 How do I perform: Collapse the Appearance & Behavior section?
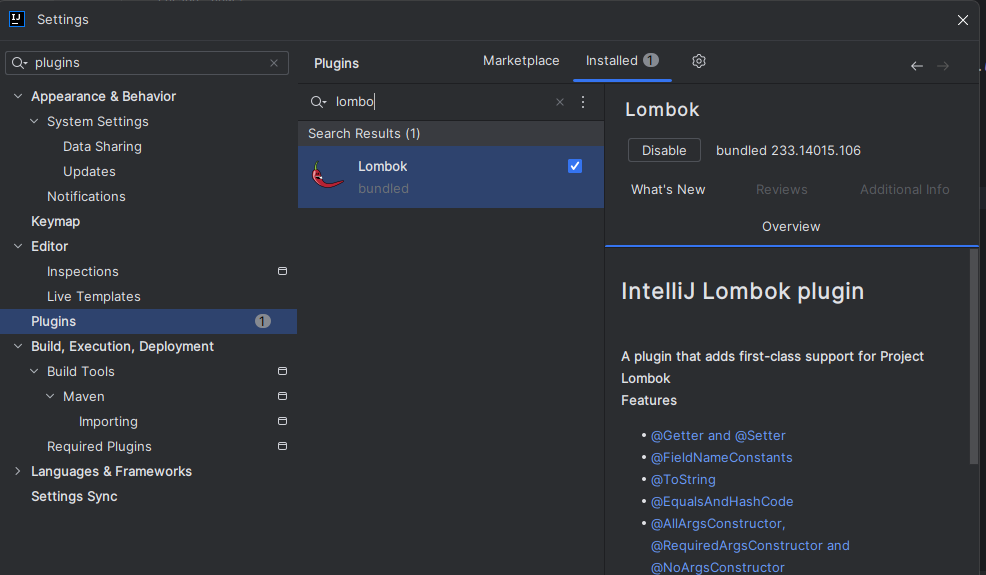18,96
